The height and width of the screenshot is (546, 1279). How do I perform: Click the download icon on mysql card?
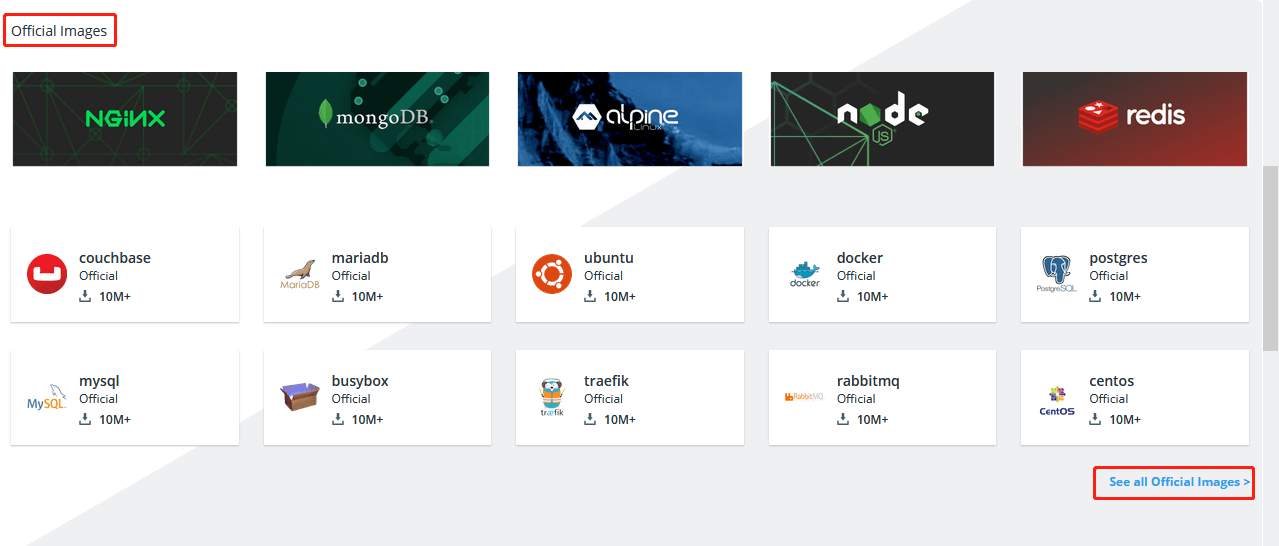click(85, 419)
